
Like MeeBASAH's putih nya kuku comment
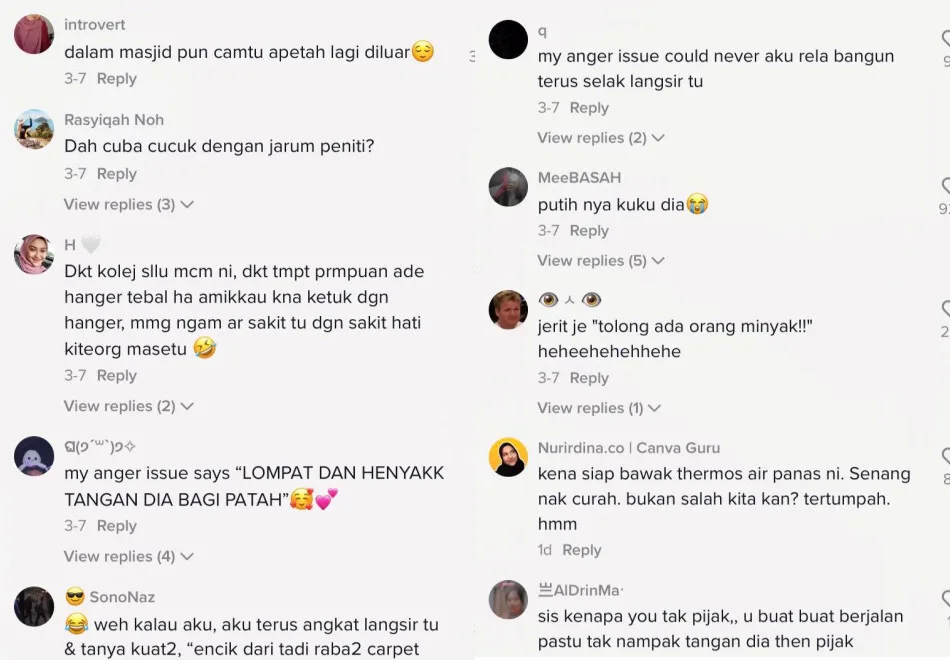pos(945,186)
